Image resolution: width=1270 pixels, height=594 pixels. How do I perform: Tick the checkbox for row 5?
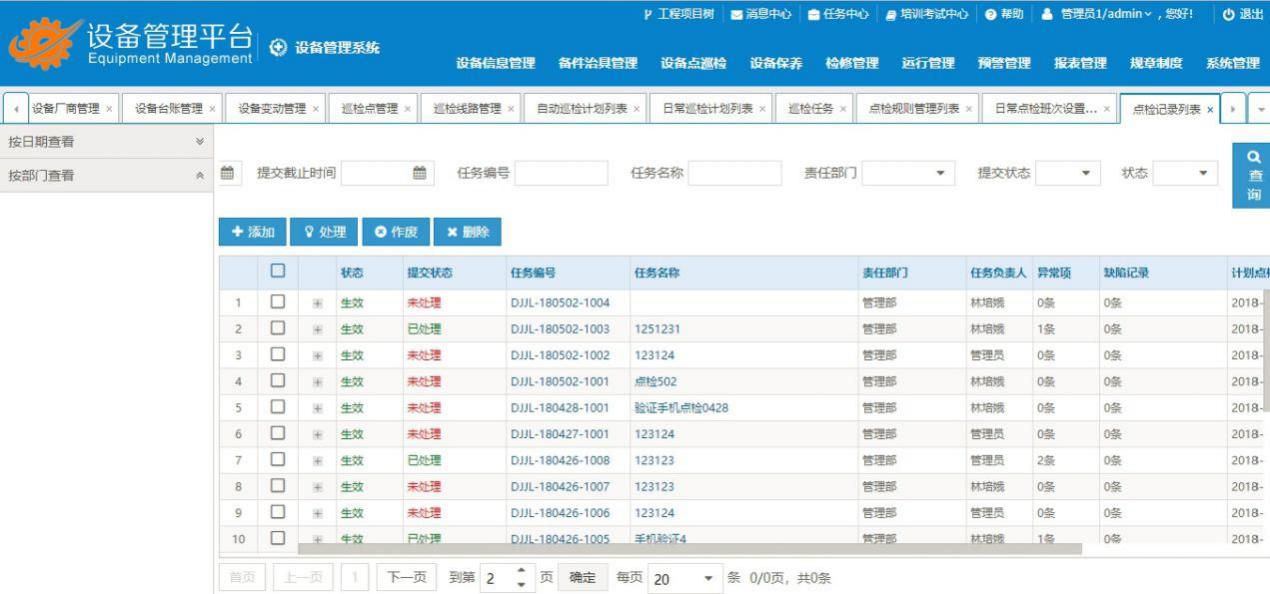click(278, 408)
